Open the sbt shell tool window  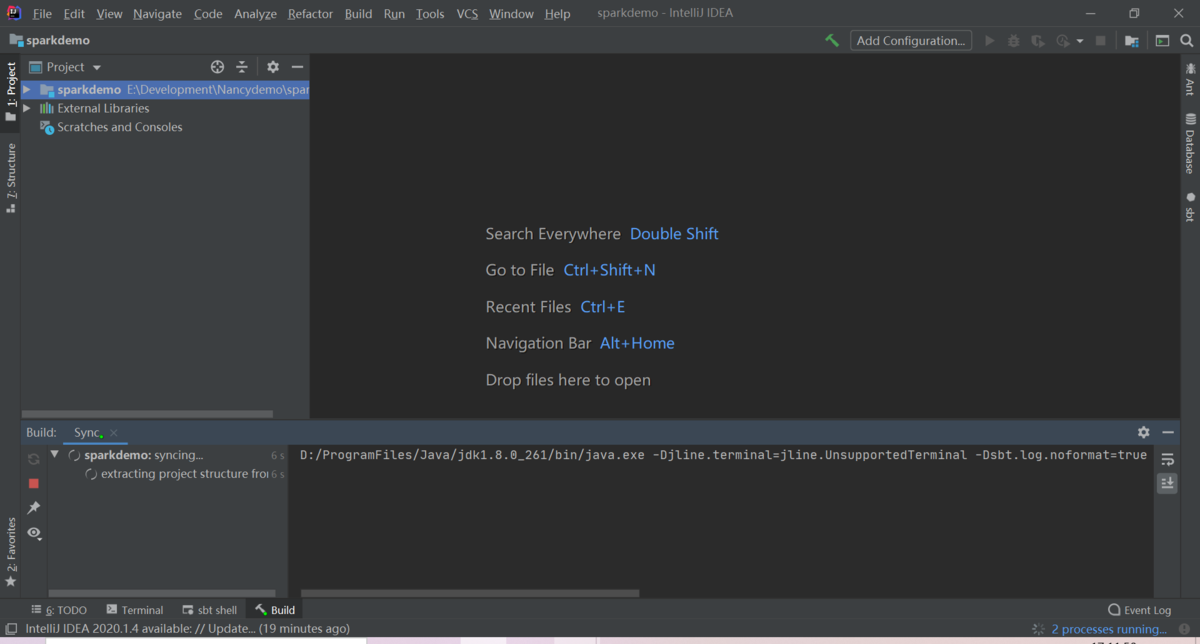[210, 610]
